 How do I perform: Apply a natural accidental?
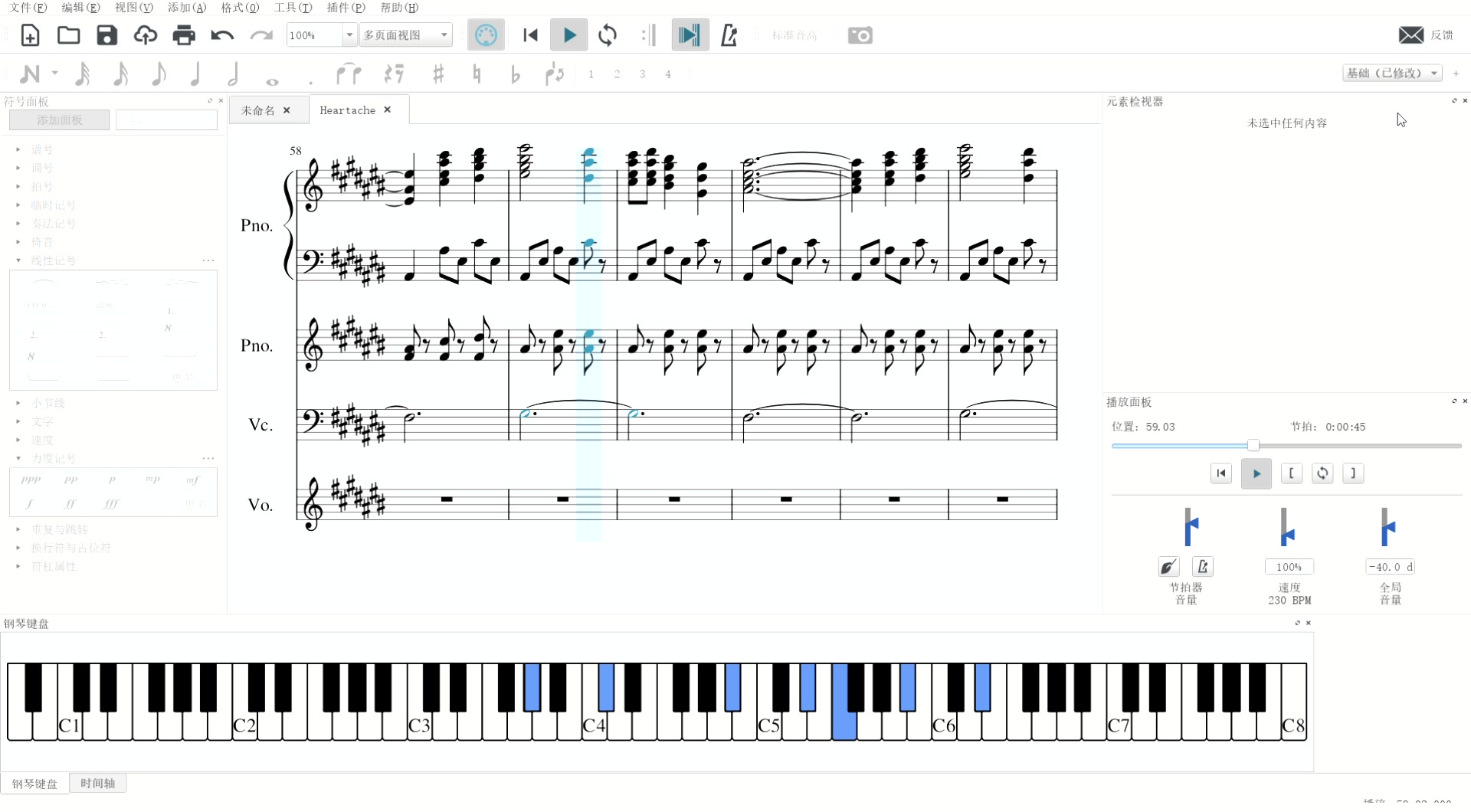coord(477,74)
